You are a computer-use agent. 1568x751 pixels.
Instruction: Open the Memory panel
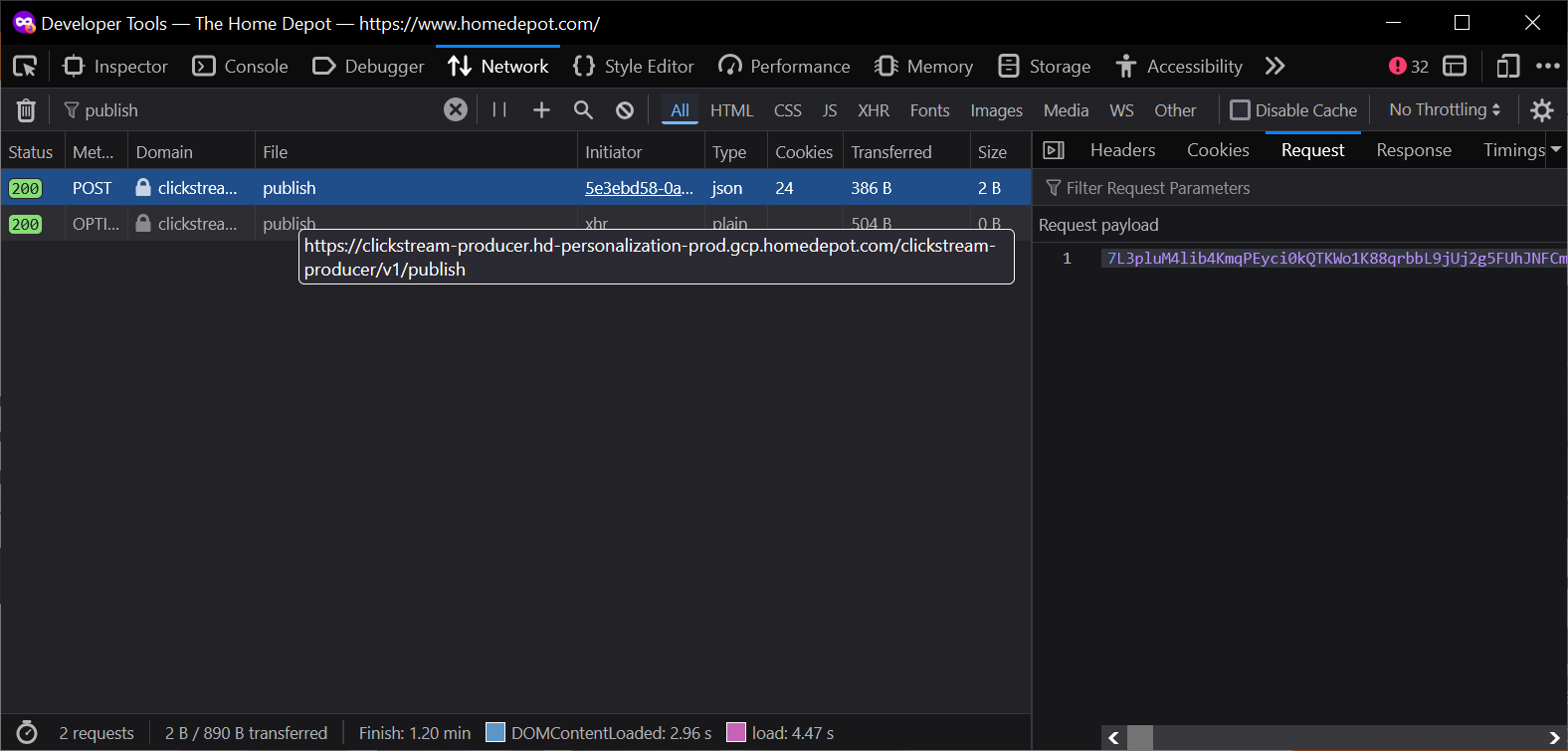click(x=924, y=67)
